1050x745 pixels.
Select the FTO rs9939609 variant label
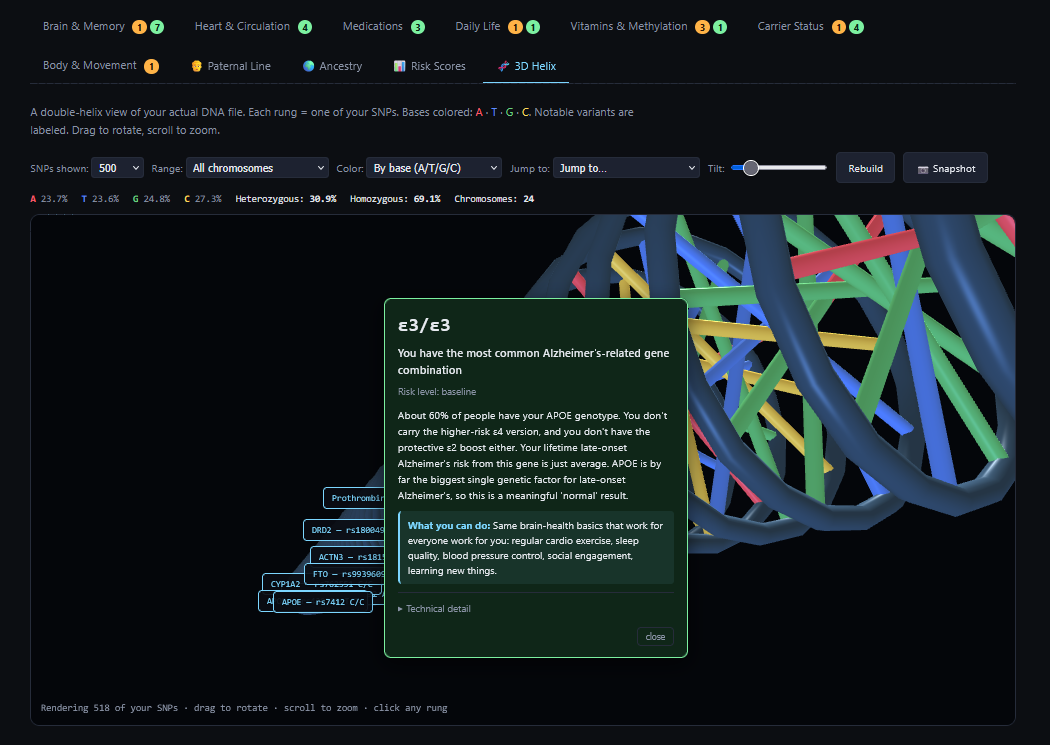click(x=345, y=574)
